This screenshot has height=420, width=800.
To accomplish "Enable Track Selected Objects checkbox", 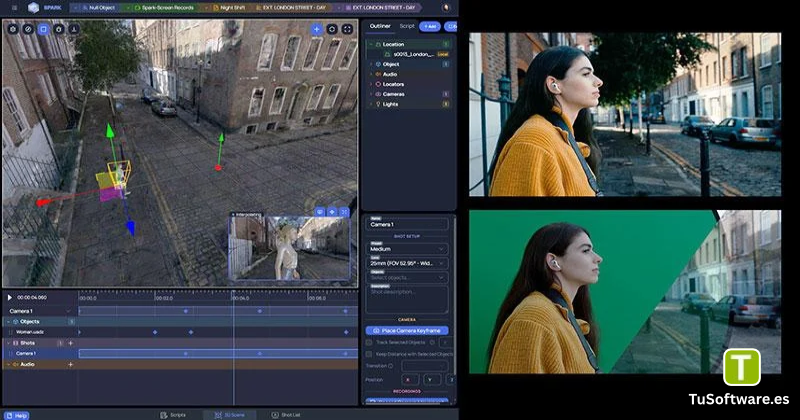I will pos(369,342).
